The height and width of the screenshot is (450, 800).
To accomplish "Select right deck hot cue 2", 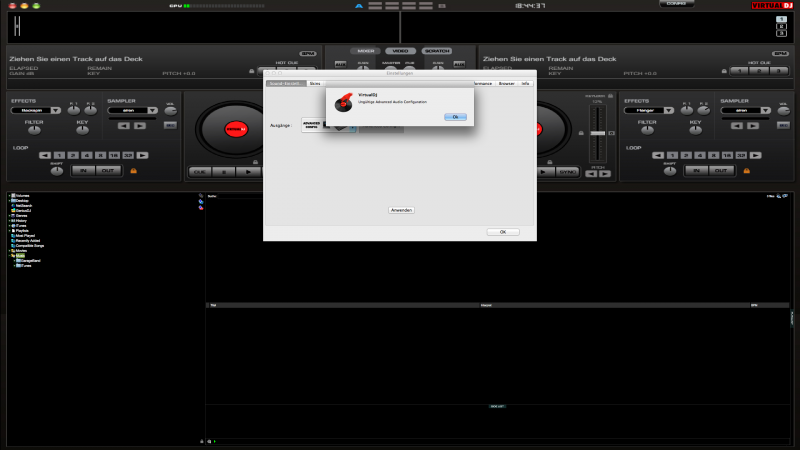I will pyautogui.click(x=759, y=71).
